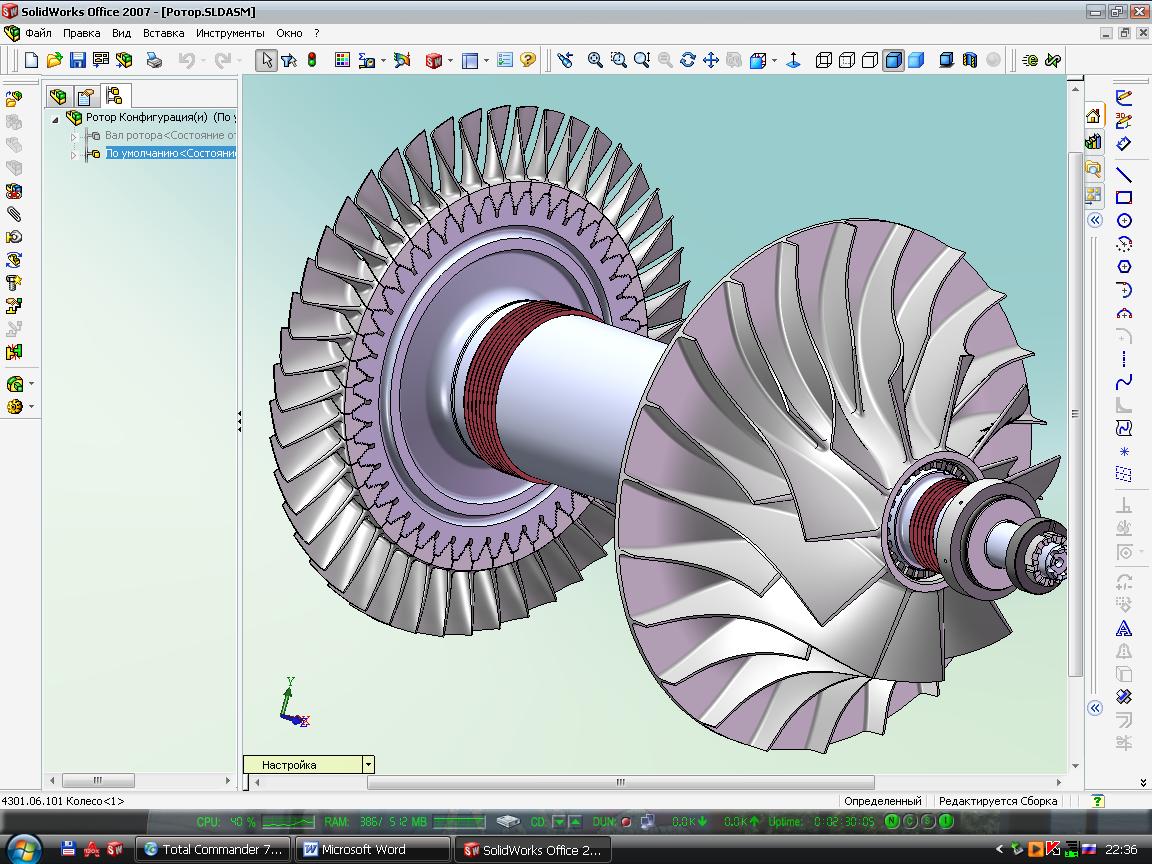The height and width of the screenshot is (864, 1152).
Task: Activate the Pan view tool
Action: [711, 60]
